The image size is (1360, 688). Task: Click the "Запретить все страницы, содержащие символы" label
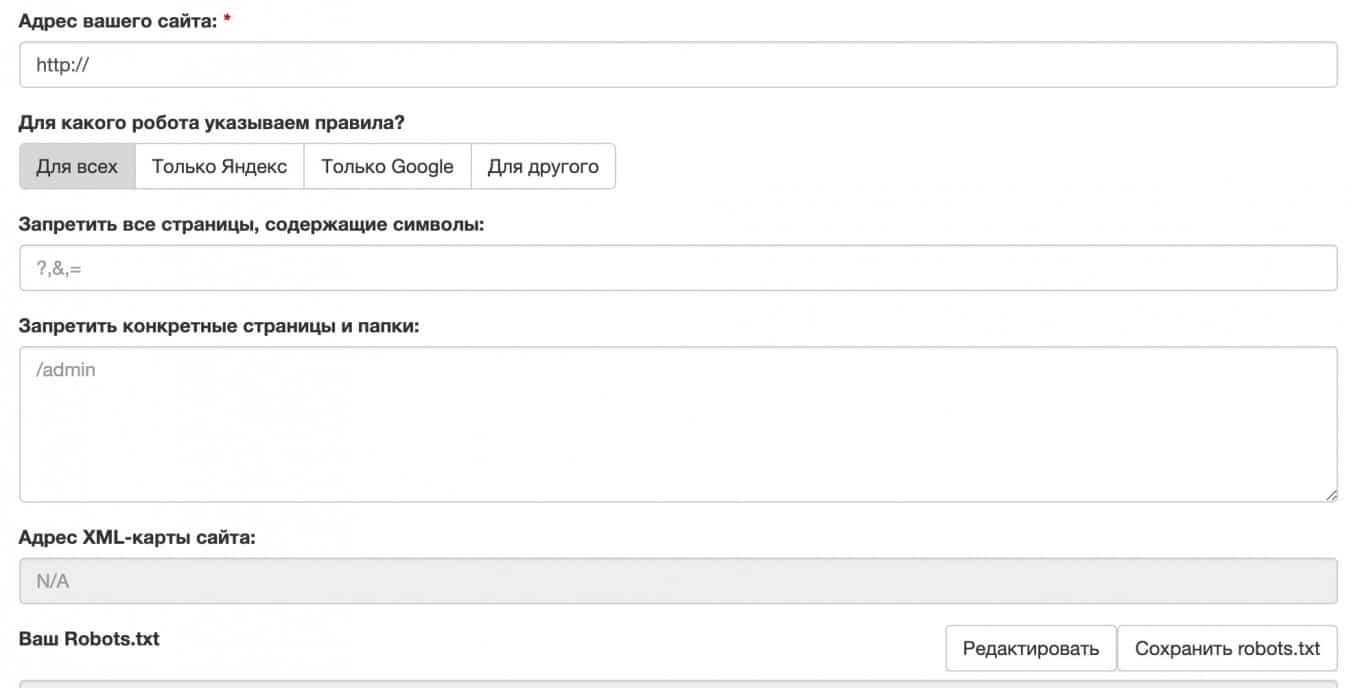click(x=251, y=224)
